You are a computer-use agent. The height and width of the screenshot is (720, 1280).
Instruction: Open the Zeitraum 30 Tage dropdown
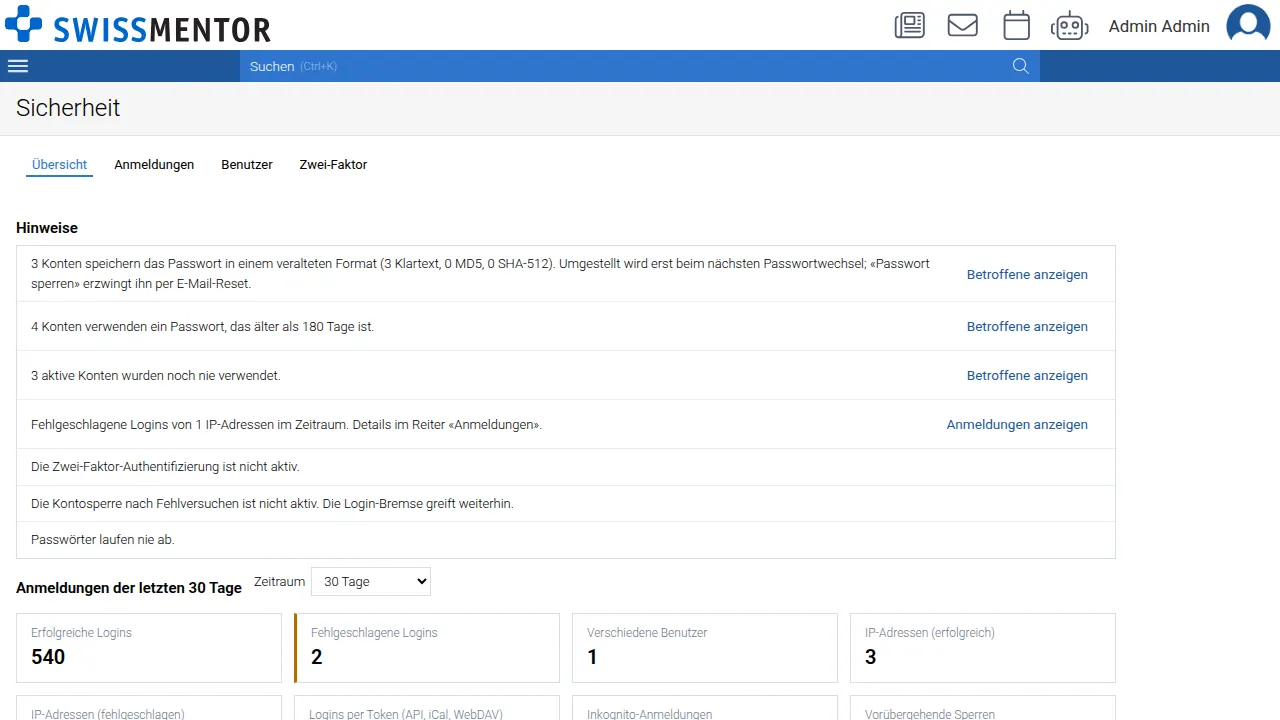[x=371, y=582]
